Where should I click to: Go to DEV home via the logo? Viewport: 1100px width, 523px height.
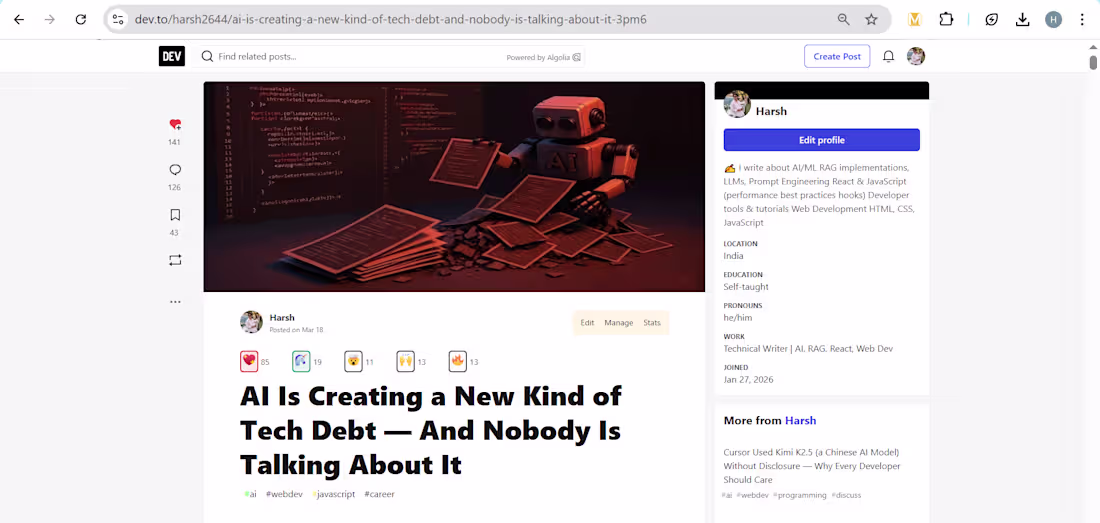(172, 56)
